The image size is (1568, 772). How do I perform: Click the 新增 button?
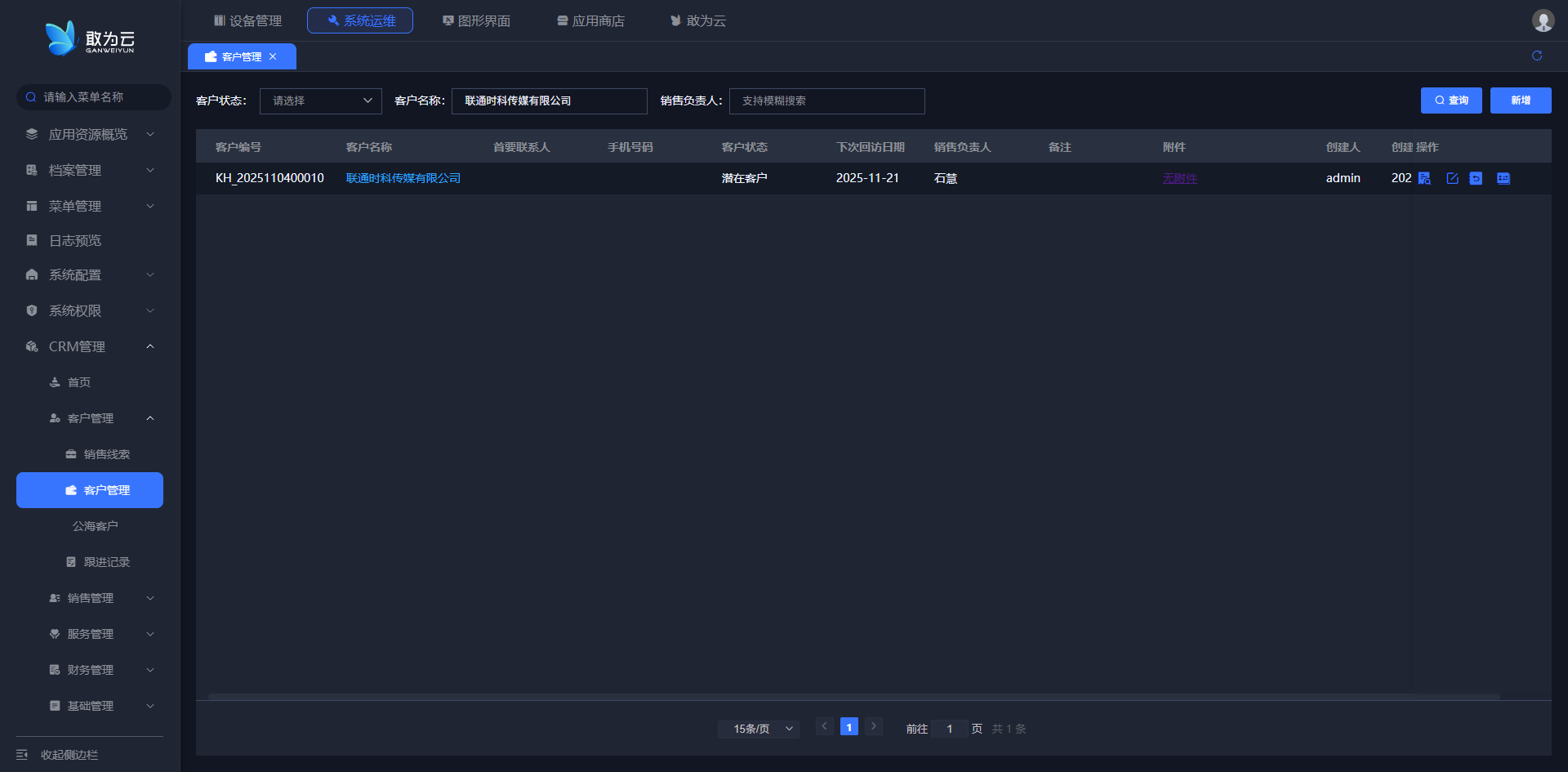pyautogui.click(x=1521, y=100)
